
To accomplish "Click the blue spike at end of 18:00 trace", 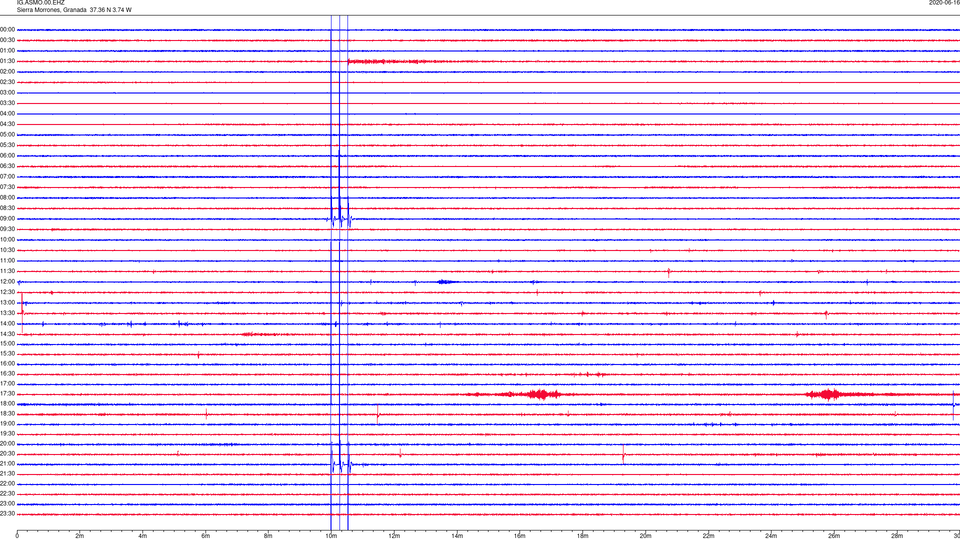I will coord(953,405).
